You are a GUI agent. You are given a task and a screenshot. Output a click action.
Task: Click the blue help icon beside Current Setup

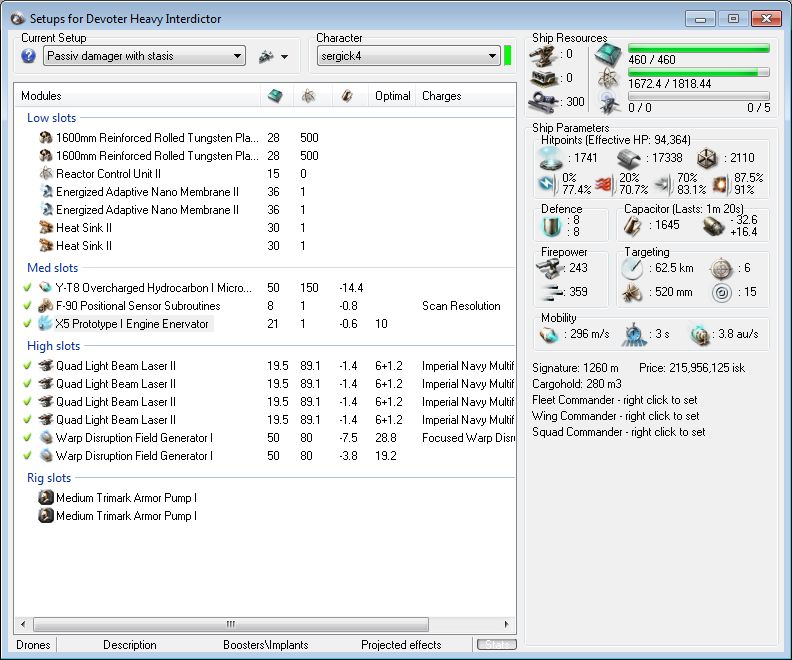coord(29,57)
